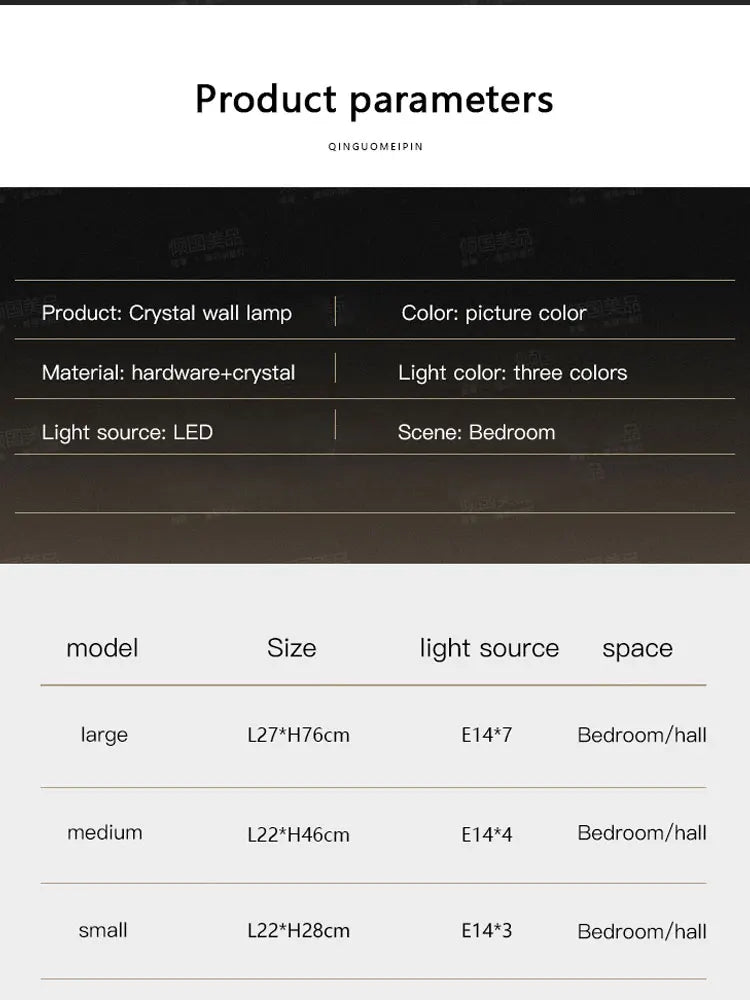Click the QINGUOMEIPIN brand text
The height and width of the screenshot is (1000, 750).
375,146
